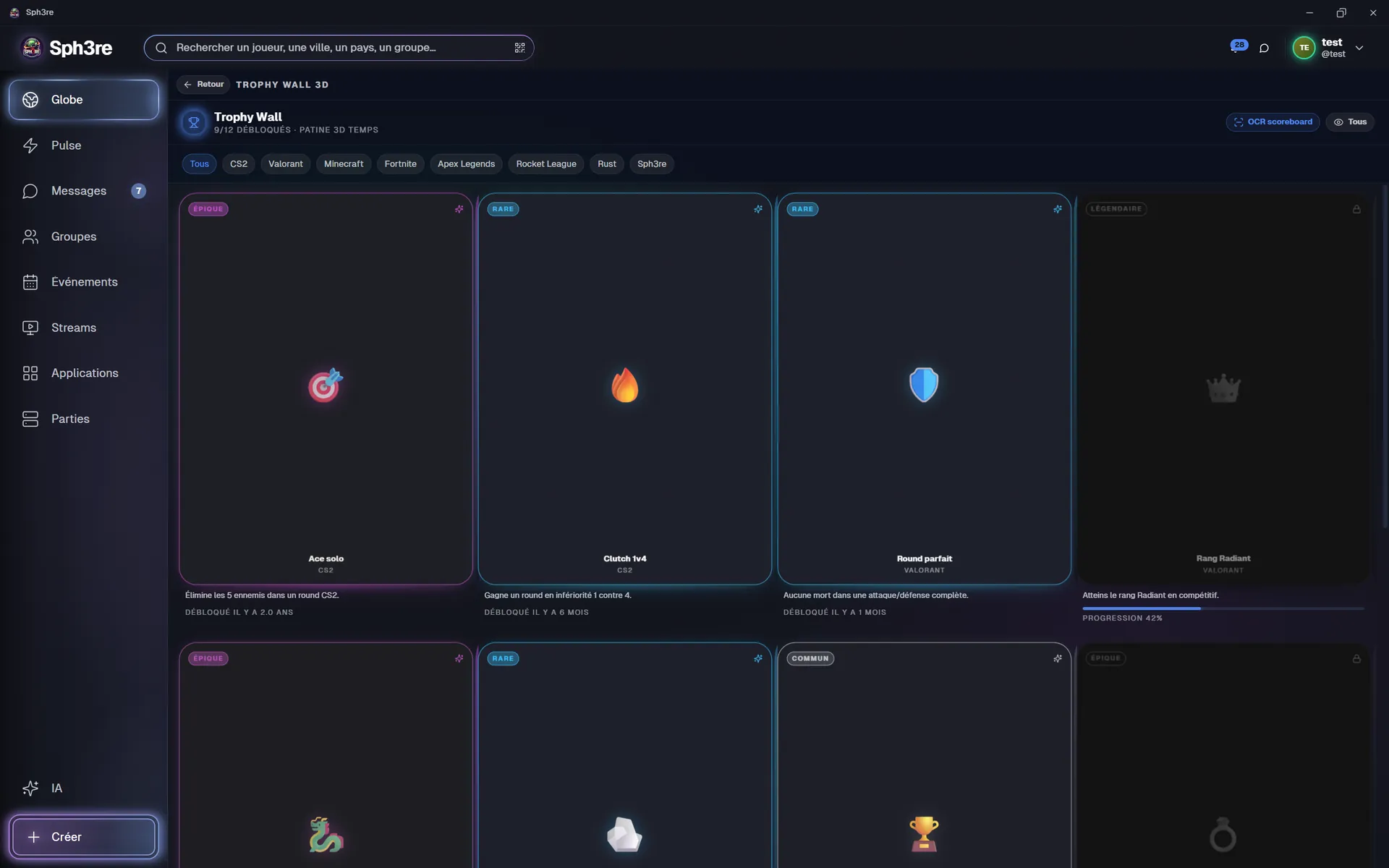Filter trophies by Fortnite
1389x868 pixels.
tap(400, 164)
